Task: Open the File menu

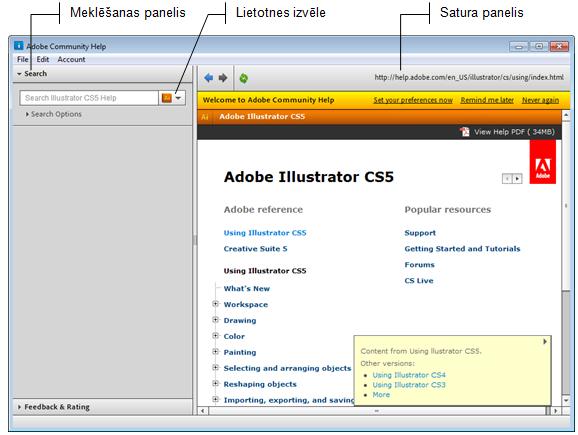Action: [x=22, y=59]
